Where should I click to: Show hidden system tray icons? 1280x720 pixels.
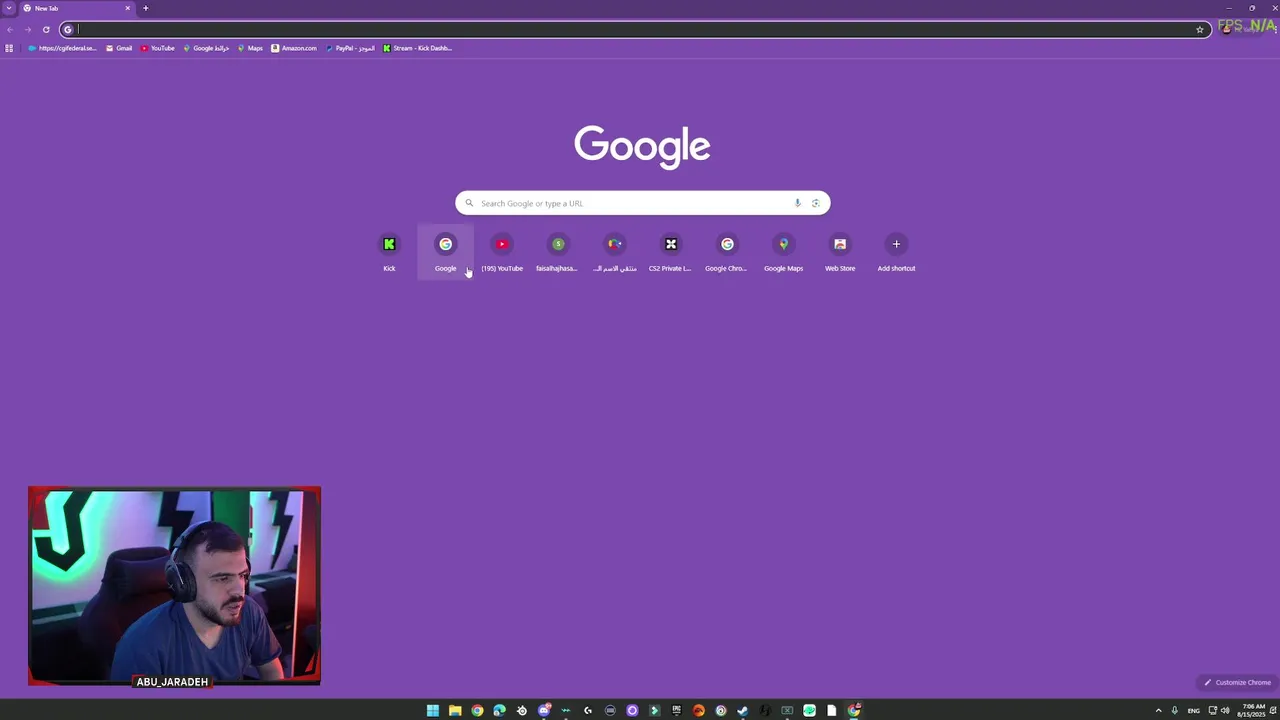coord(1159,711)
